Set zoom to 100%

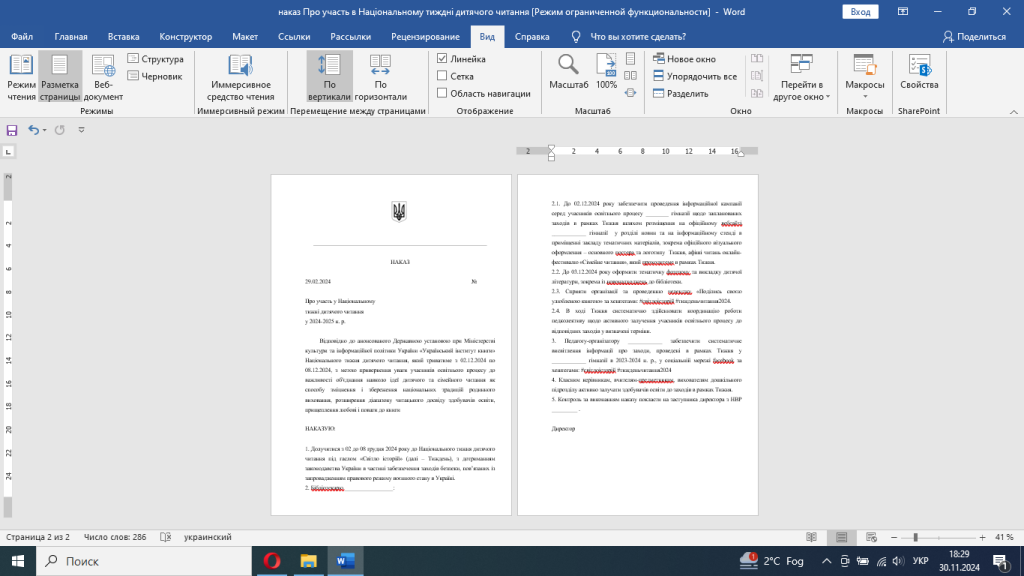[606, 74]
